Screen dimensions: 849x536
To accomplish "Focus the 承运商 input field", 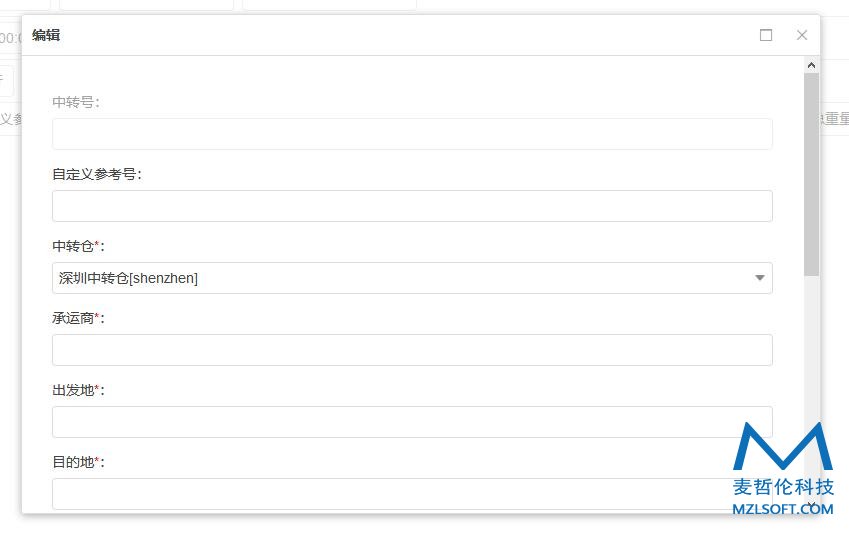I will [x=412, y=350].
